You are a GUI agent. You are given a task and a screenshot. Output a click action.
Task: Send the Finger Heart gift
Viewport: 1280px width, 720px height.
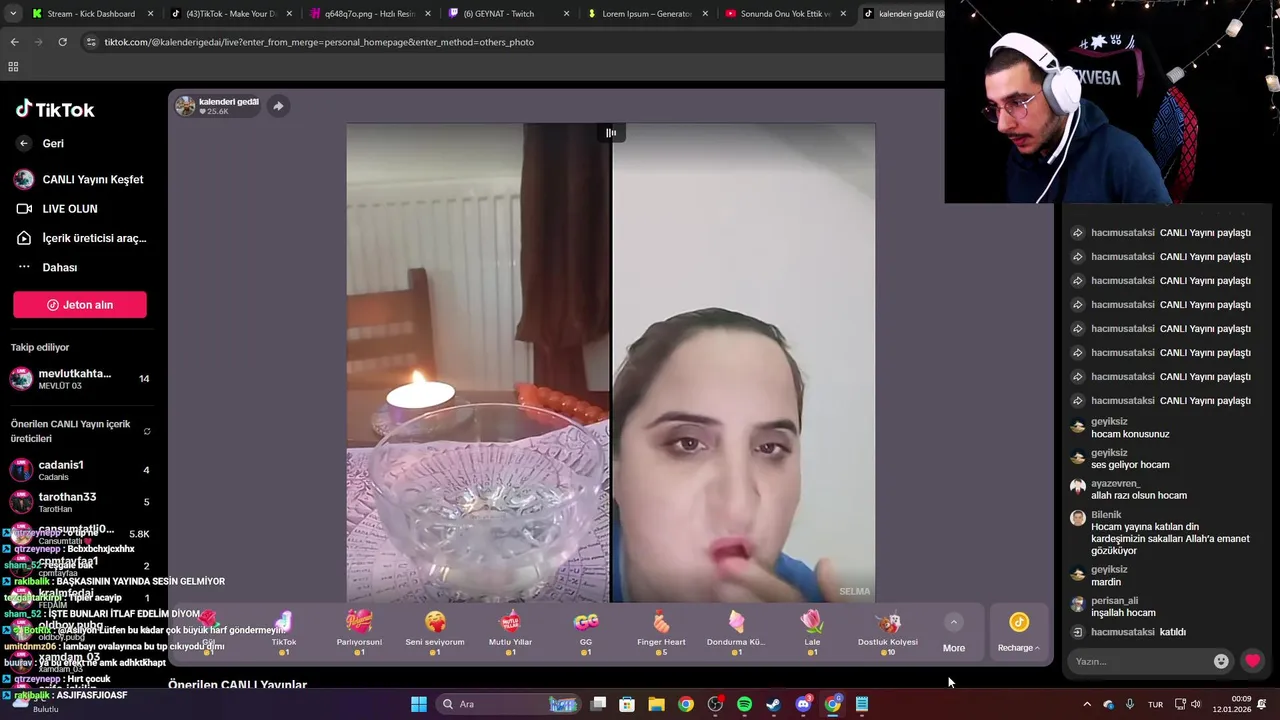pos(661,632)
